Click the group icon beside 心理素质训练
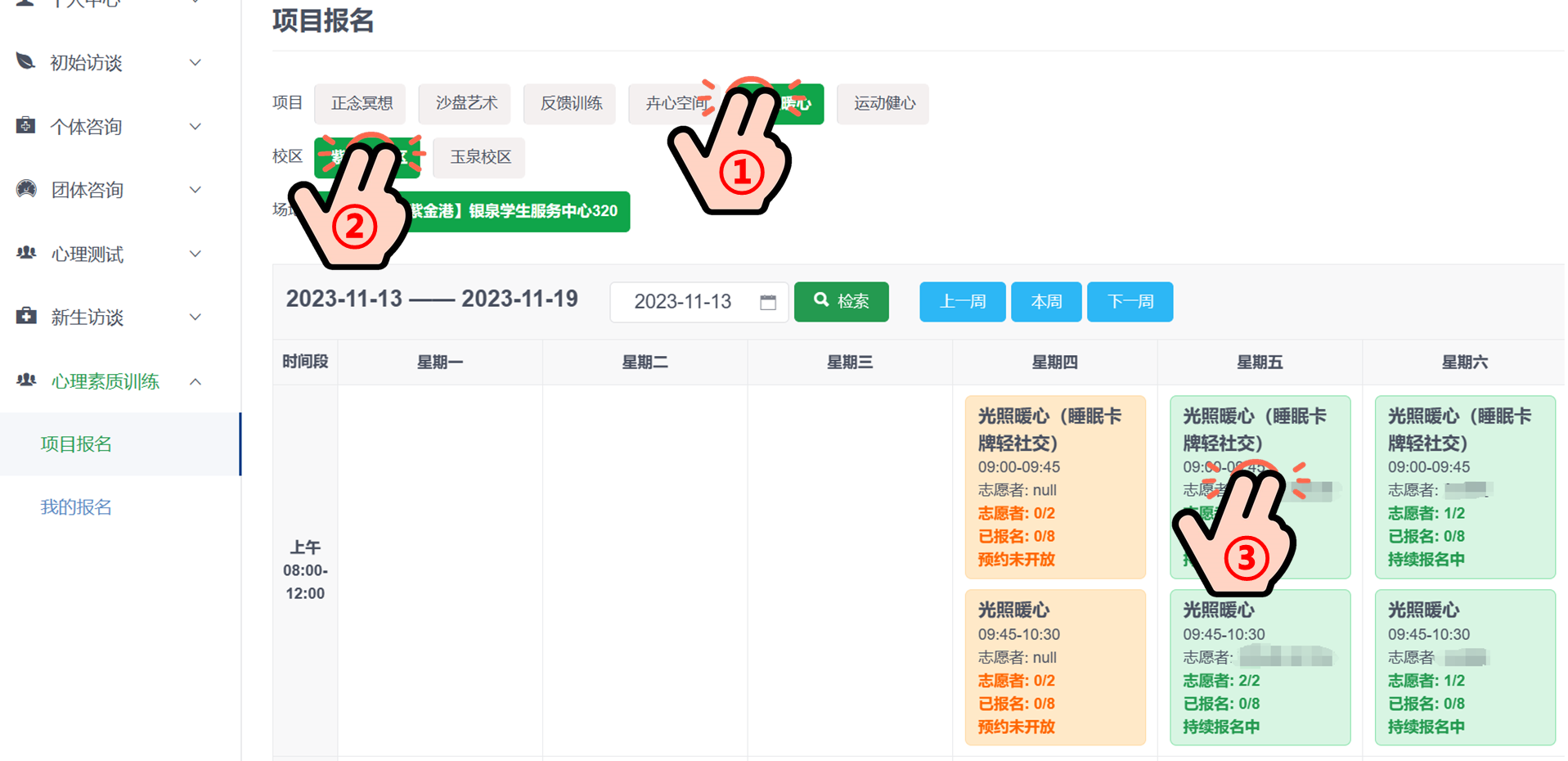Screen dimensions: 1568x761 click(26, 380)
